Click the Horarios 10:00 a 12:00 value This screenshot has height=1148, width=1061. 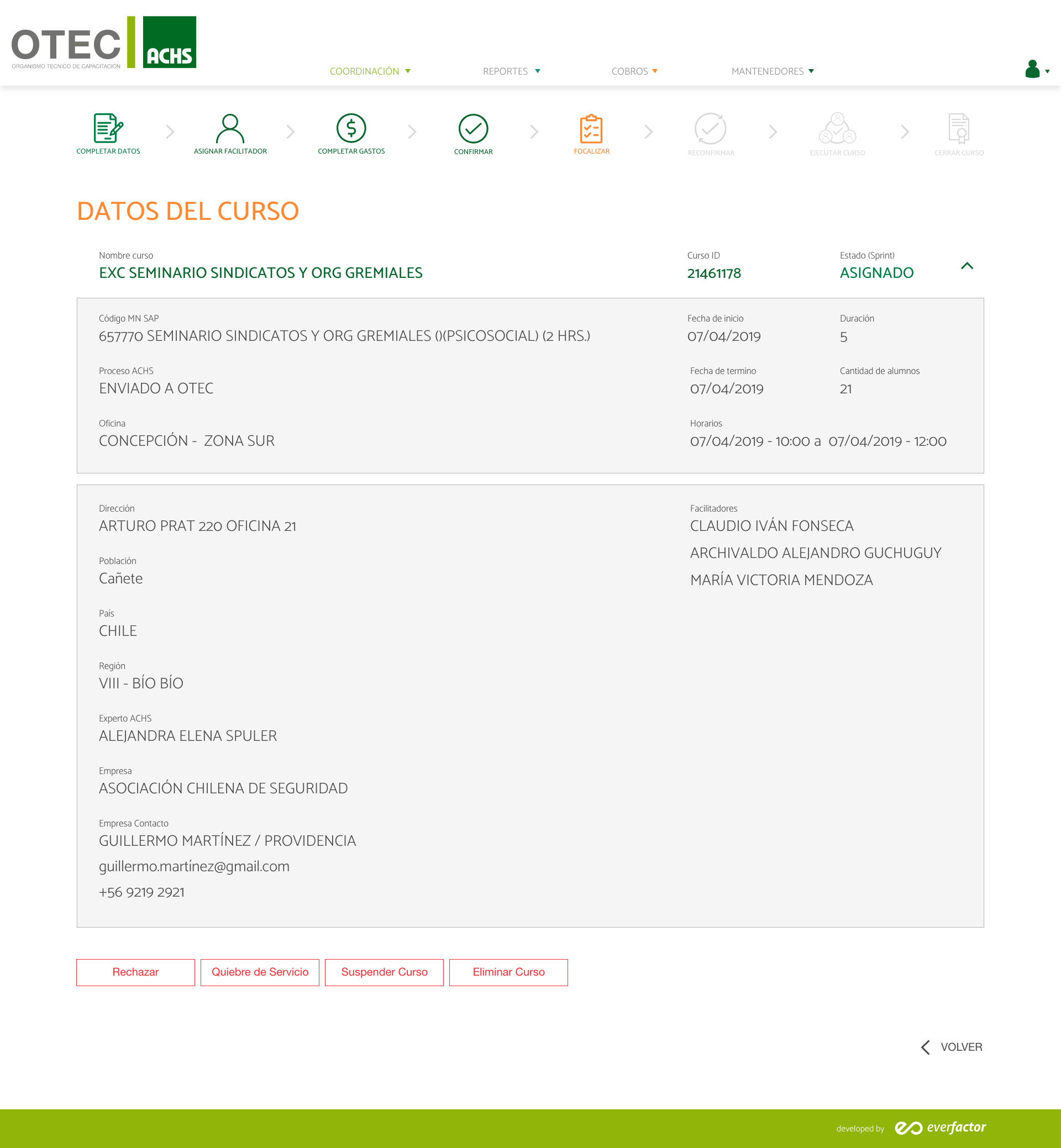[818, 441]
